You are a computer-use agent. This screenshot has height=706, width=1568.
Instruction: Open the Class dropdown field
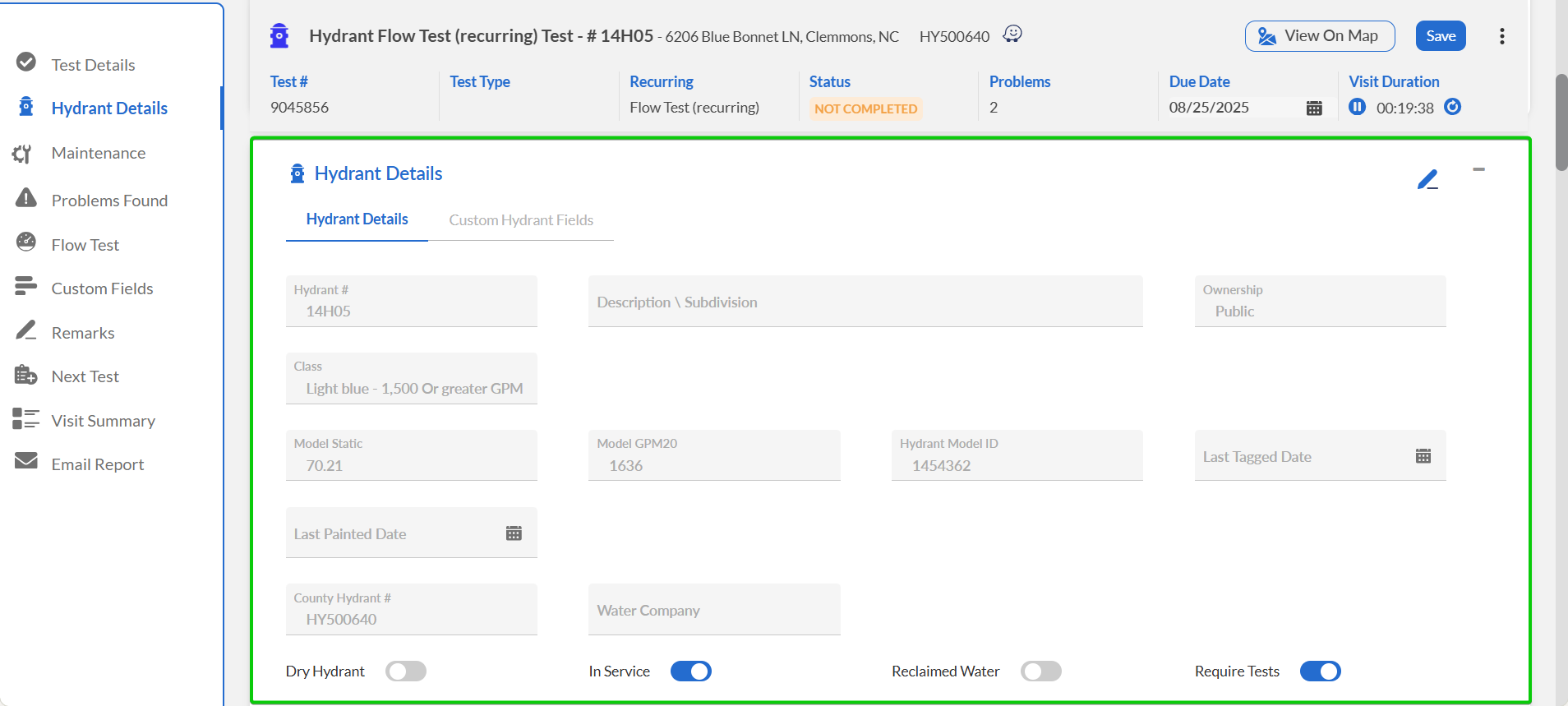pyautogui.click(x=411, y=379)
